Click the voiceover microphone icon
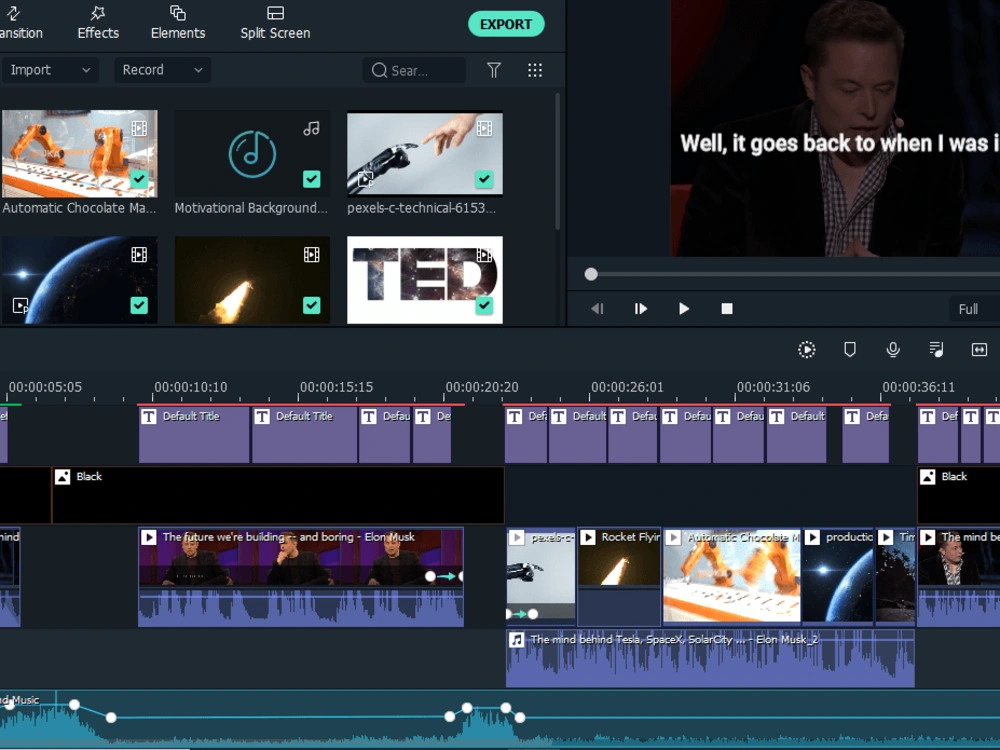1000x750 pixels. pyautogui.click(x=893, y=349)
